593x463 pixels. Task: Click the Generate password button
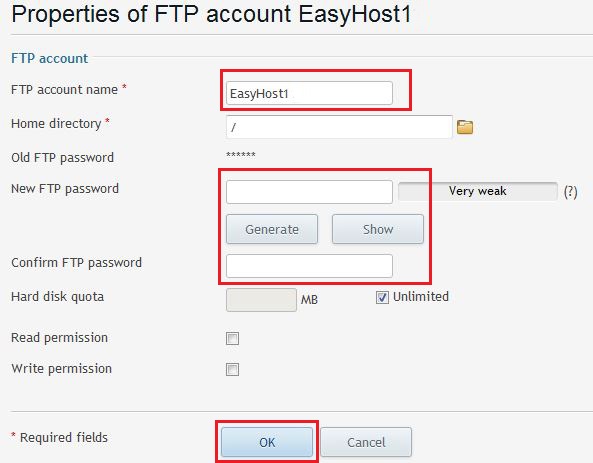click(272, 229)
